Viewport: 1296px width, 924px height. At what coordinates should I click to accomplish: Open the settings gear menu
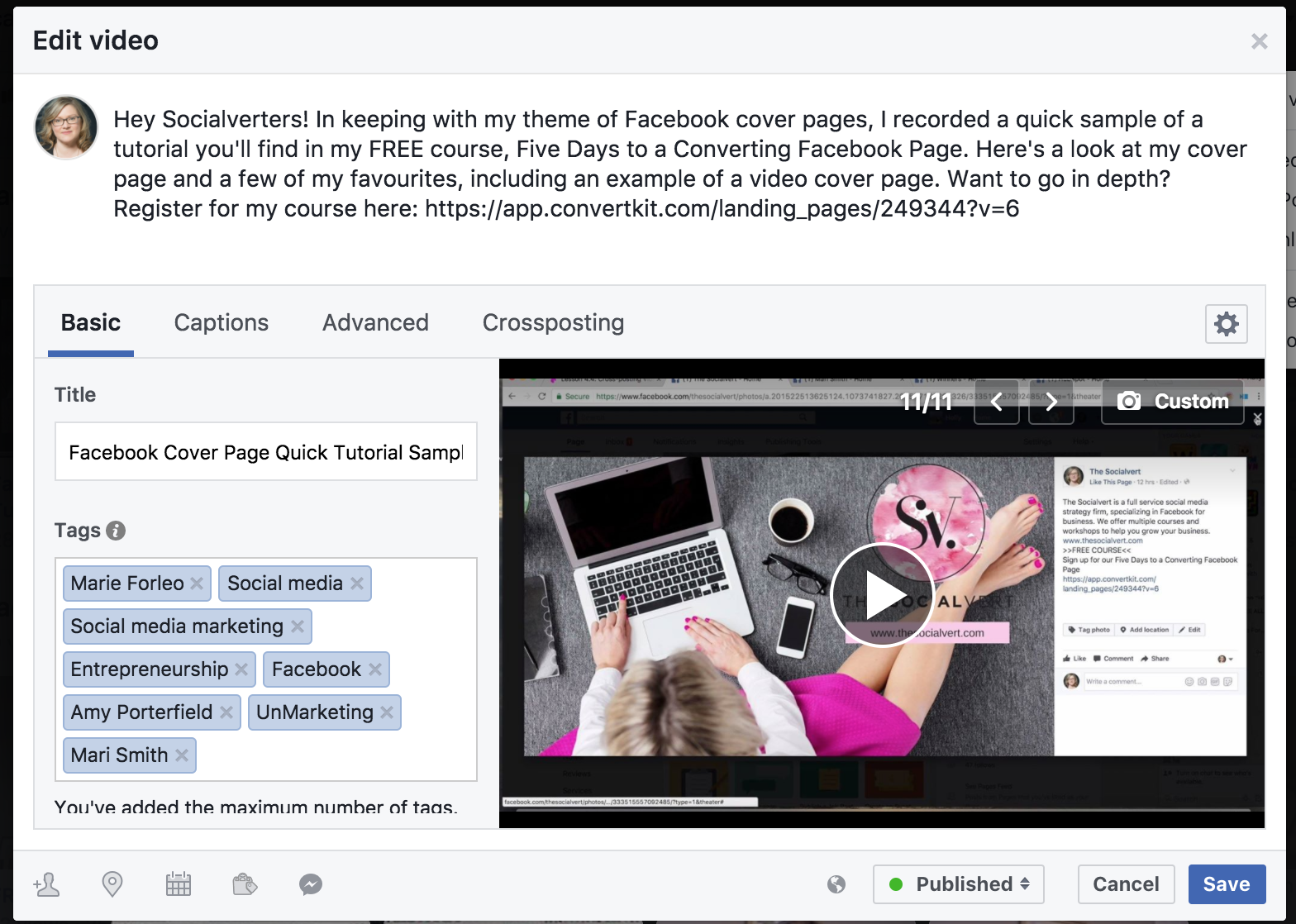pyautogui.click(x=1226, y=324)
